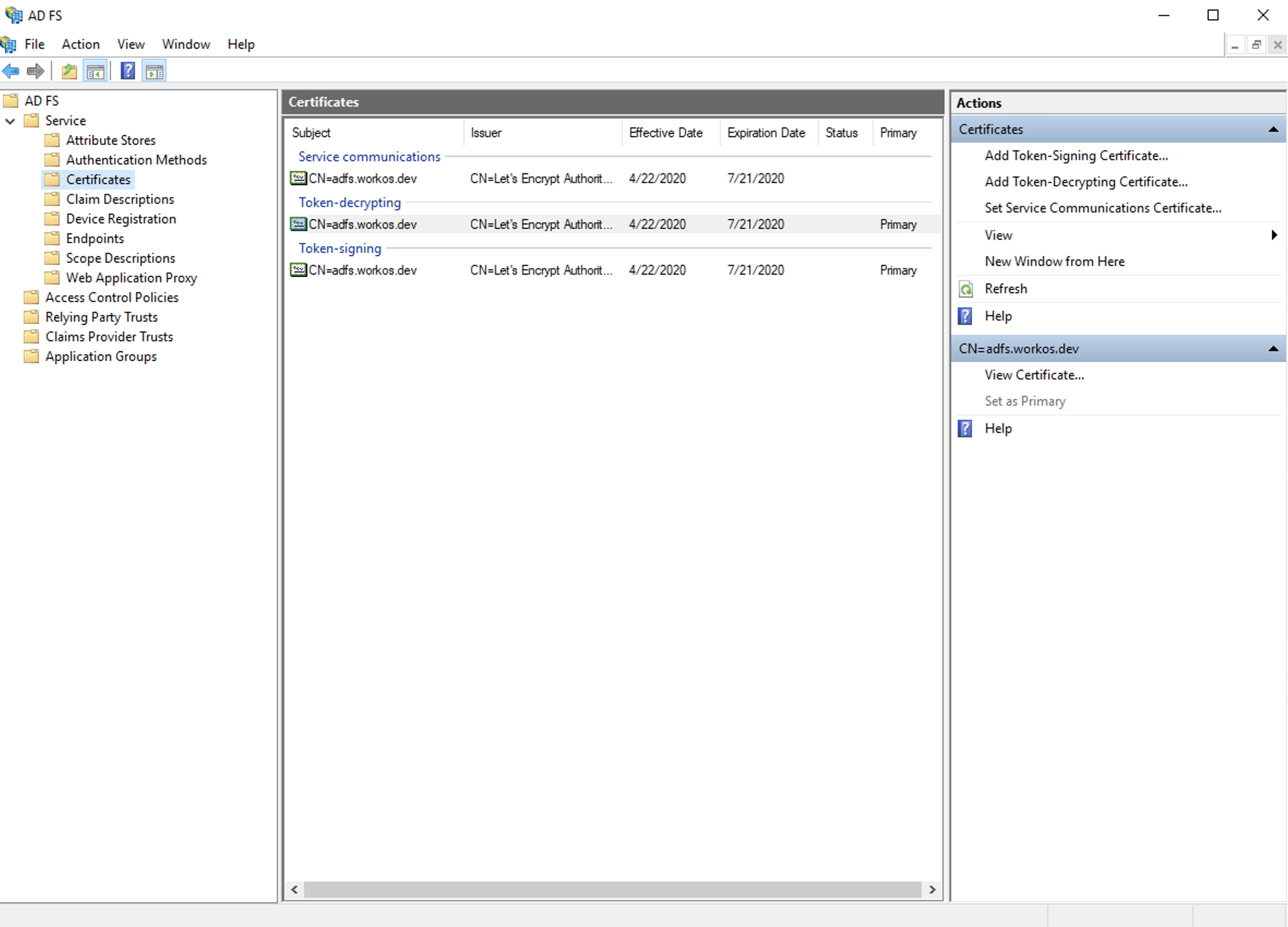Click New Window from Here
Image resolution: width=1288 pixels, height=927 pixels.
coord(1054,262)
